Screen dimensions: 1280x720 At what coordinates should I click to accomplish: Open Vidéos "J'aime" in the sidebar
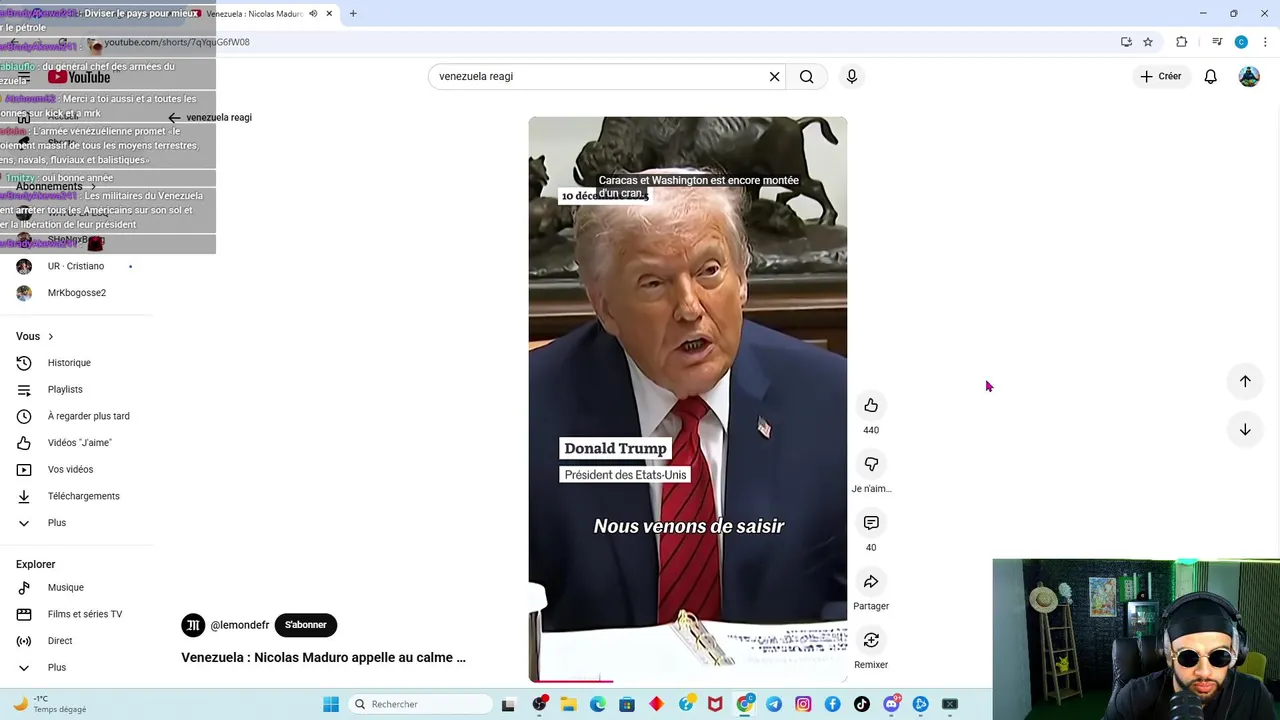pyautogui.click(x=78, y=443)
